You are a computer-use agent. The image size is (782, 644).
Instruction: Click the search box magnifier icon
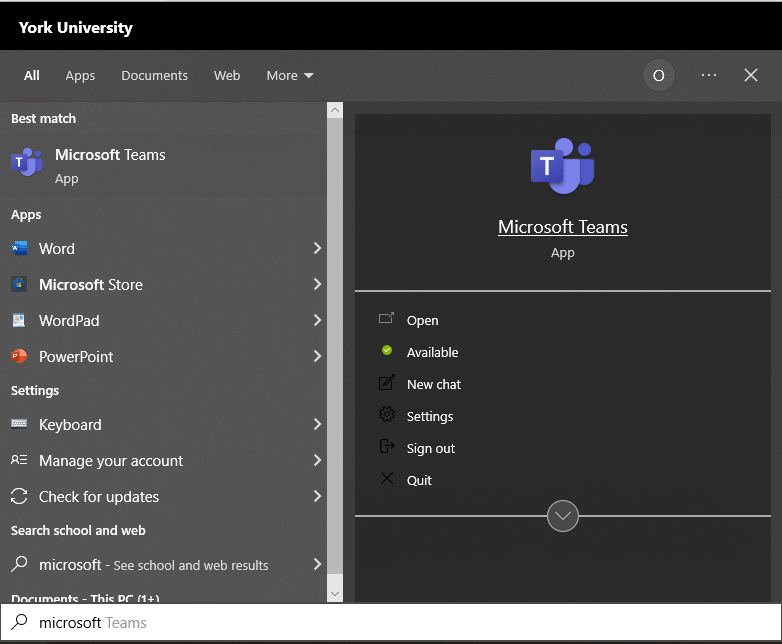(19, 622)
